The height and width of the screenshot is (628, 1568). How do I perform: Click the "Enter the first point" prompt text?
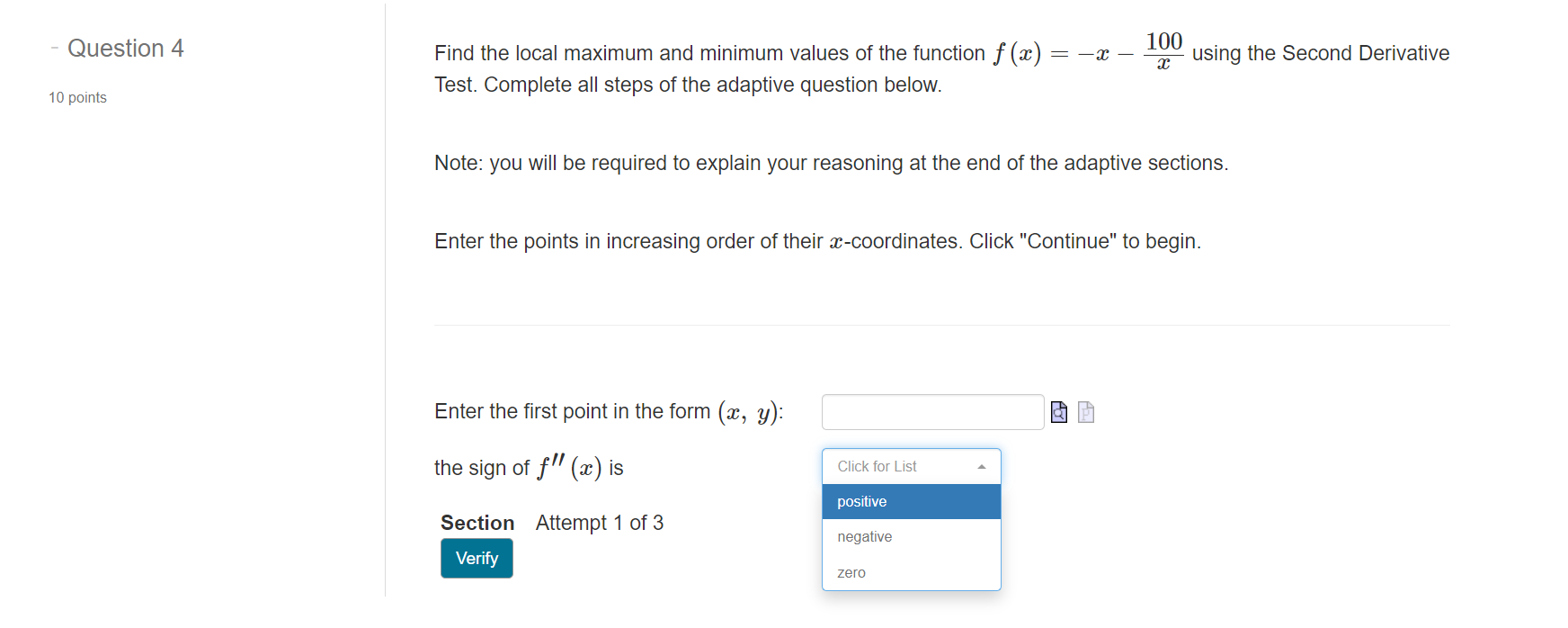tap(608, 411)
